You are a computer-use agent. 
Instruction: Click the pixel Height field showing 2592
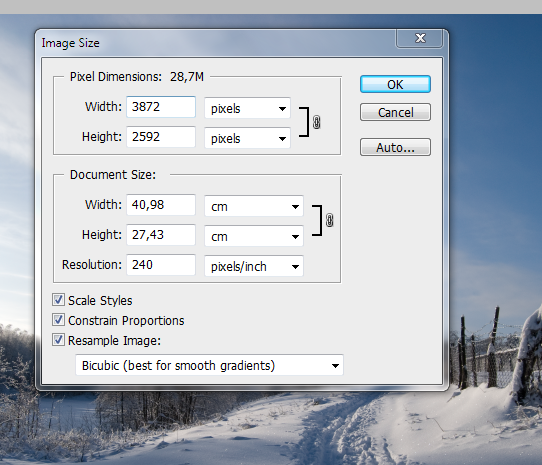pos(161,137)
